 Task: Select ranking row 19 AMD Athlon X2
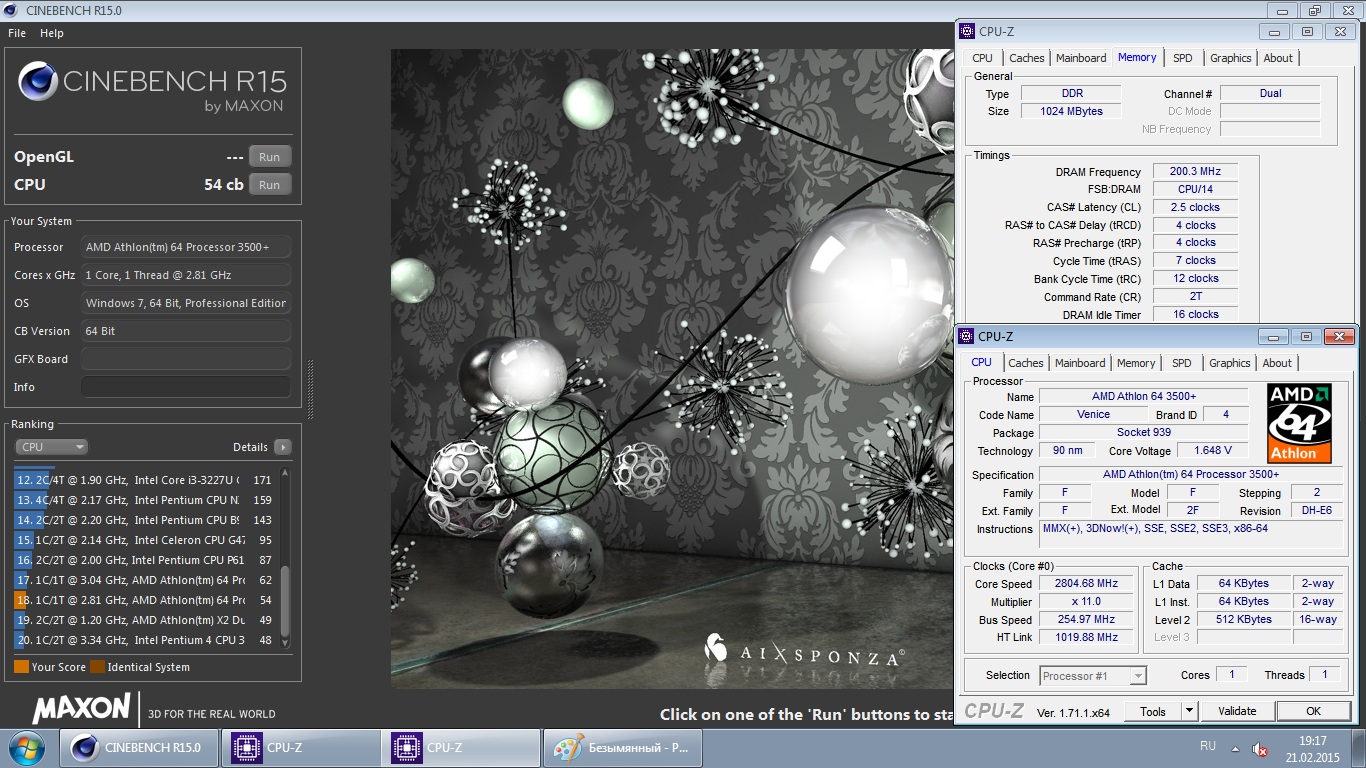click(145, 620)
